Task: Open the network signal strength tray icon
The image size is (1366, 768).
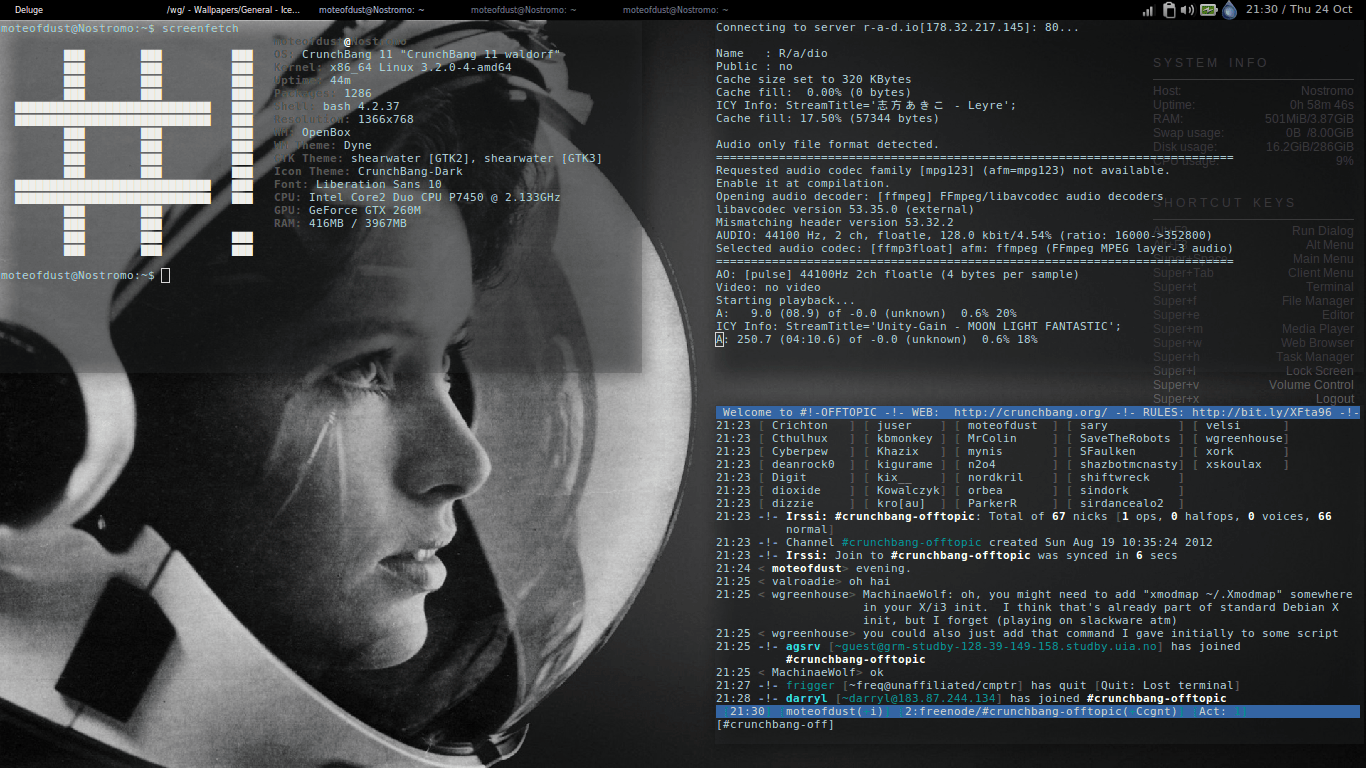Action: 1149,10
